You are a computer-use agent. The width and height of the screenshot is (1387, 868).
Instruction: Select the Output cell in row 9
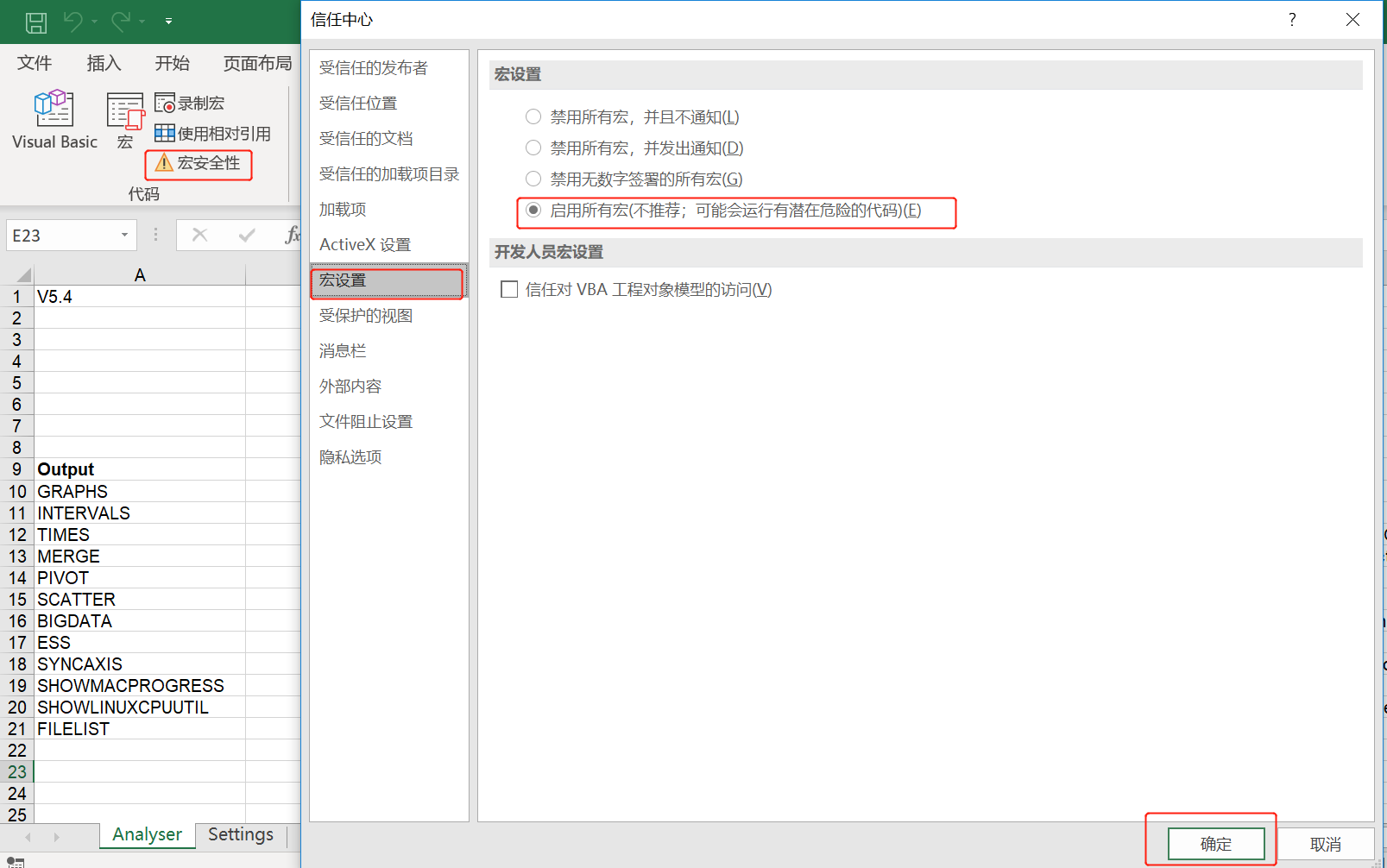click(140, 469)
